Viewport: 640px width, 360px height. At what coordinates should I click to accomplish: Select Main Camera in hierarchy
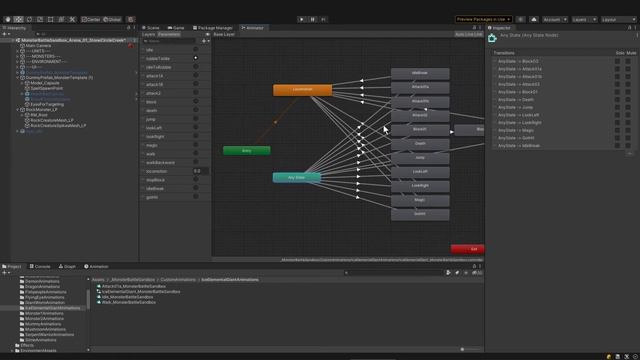[38, 46]
